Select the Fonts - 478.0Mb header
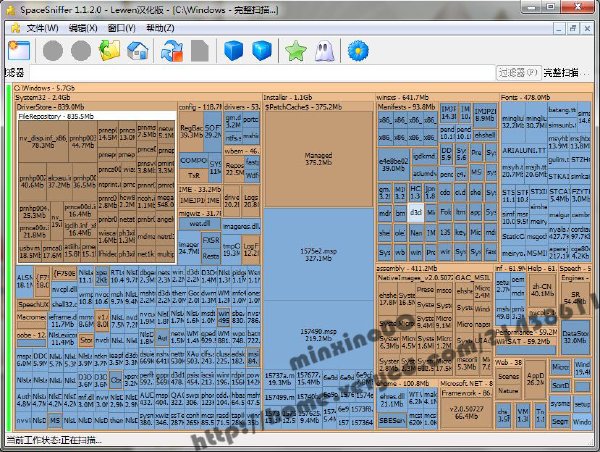Image resolution: width=600 pixels, height=452 pixels. tap(546, 97)
